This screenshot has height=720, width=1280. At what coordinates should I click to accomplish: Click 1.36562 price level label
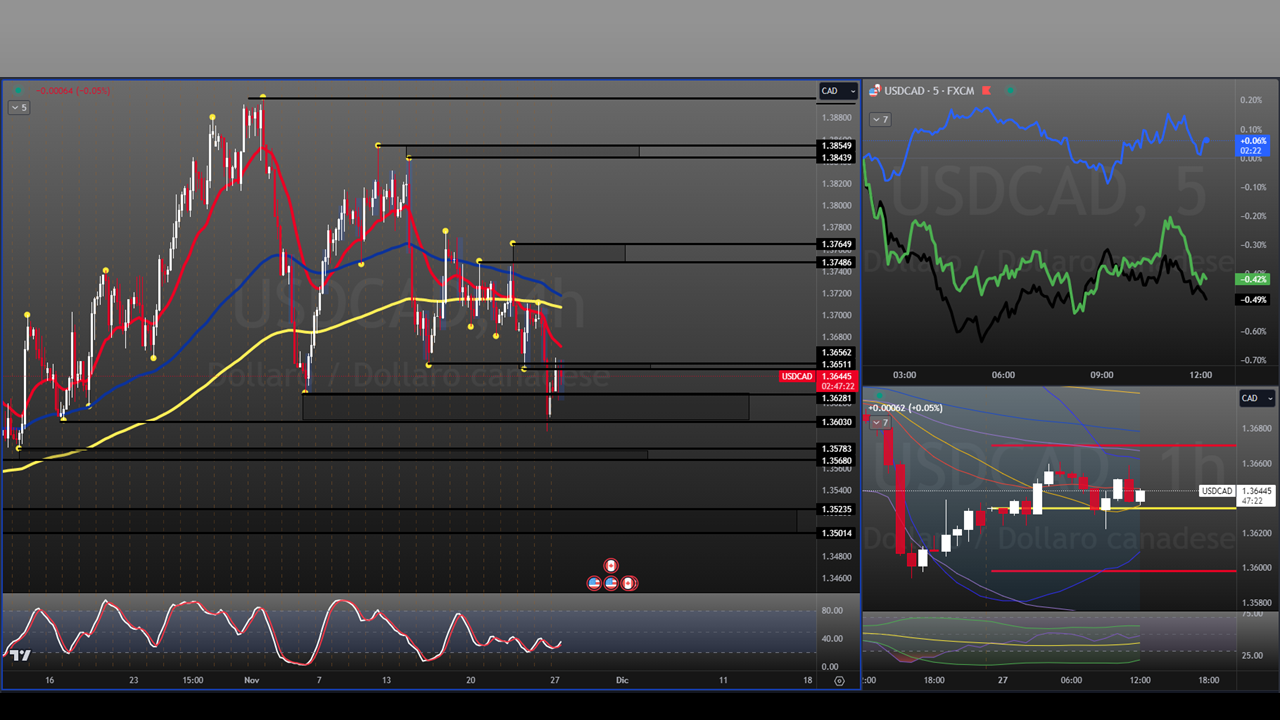pos(836,353)
